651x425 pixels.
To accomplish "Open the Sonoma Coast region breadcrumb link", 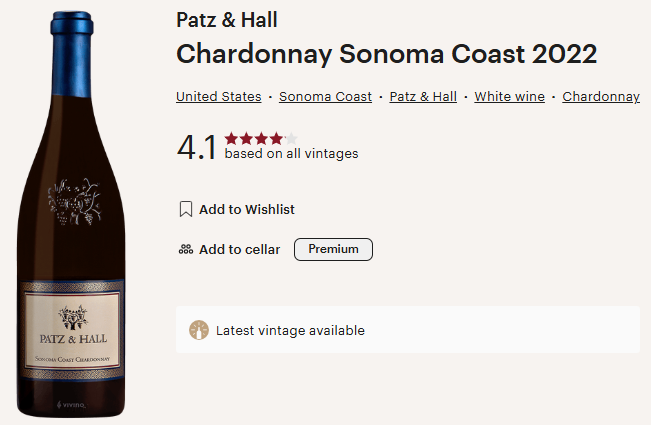I will pyautogui.click(x=325, y=97).
